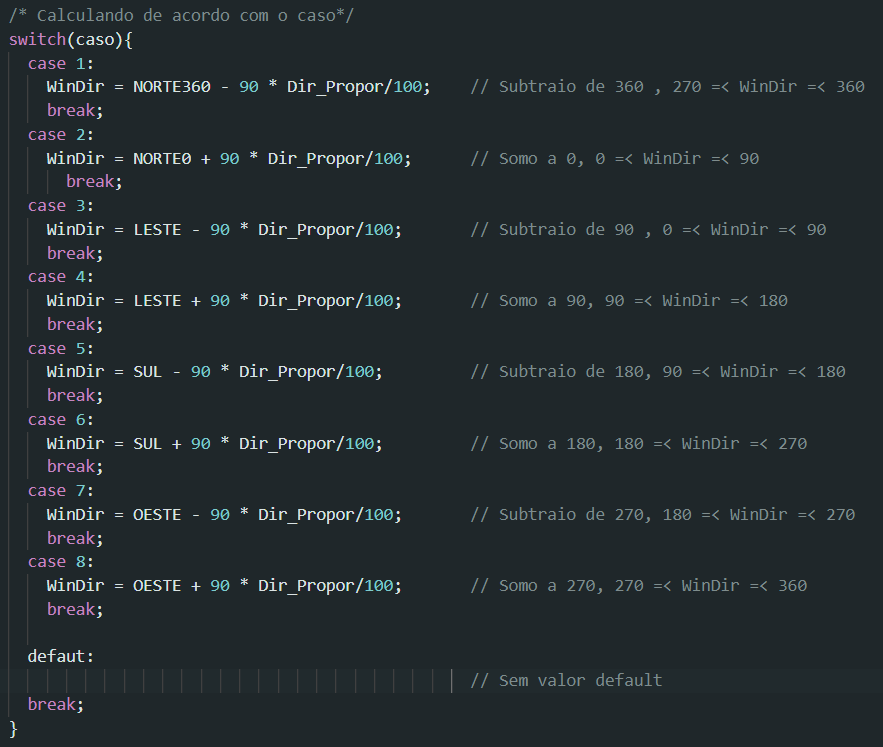The width and height of the screenshot is (883, 747).
Task: Click the 'case 8:' label
Action: 61,562
